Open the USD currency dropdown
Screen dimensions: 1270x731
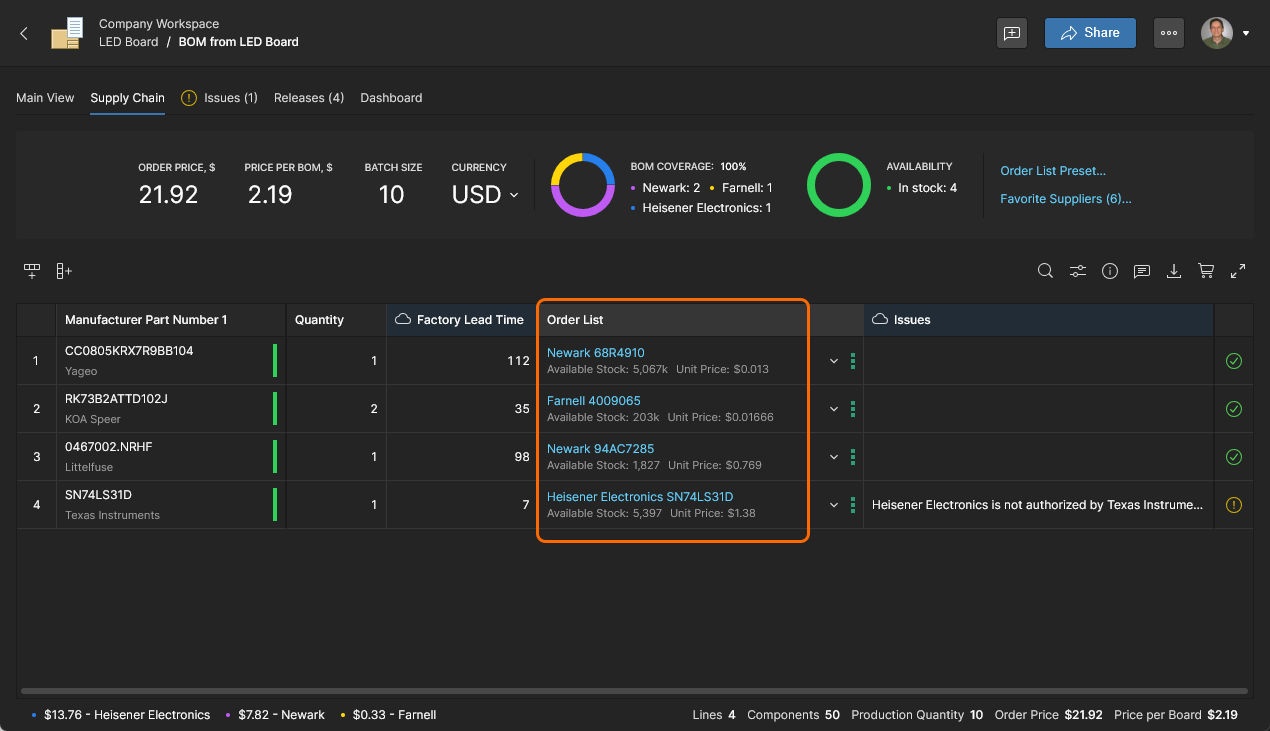click(x=485, y=195)
